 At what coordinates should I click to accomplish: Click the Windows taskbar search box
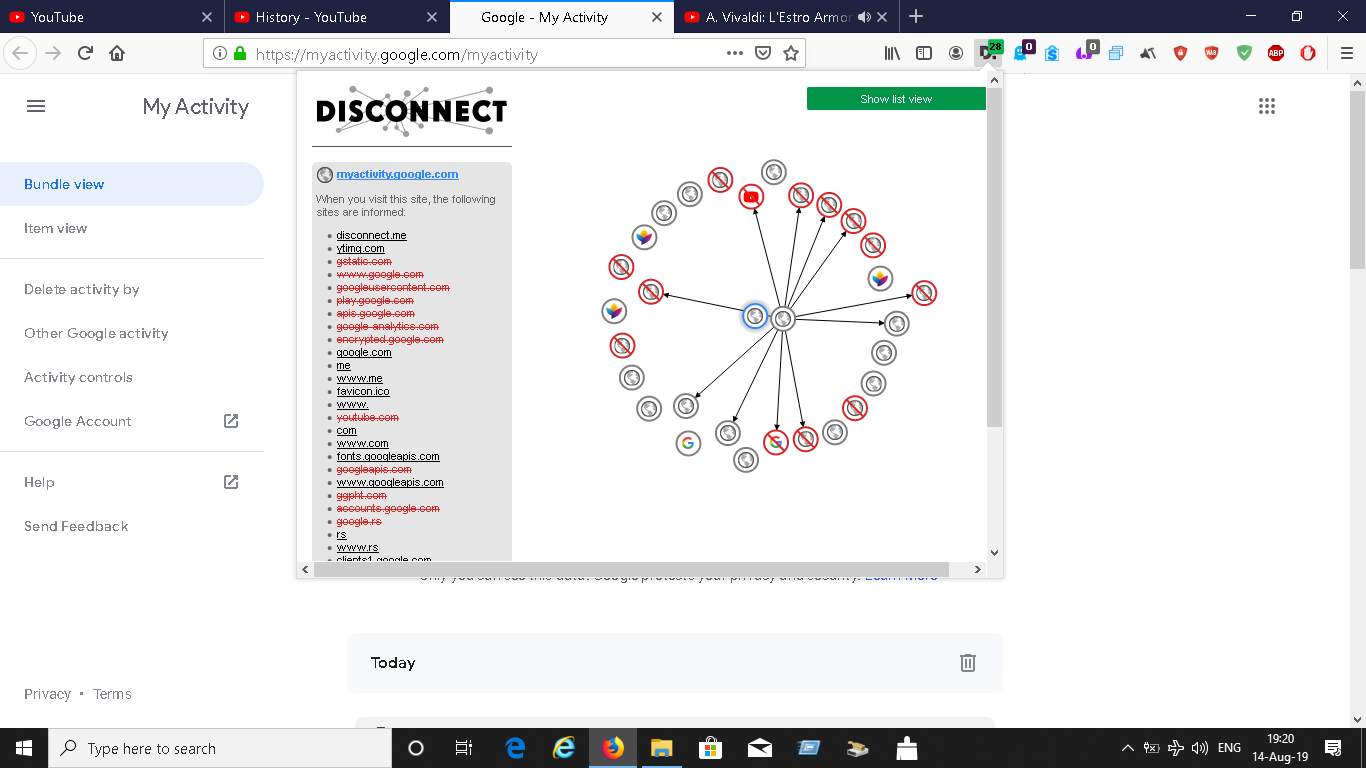[220, 748]
